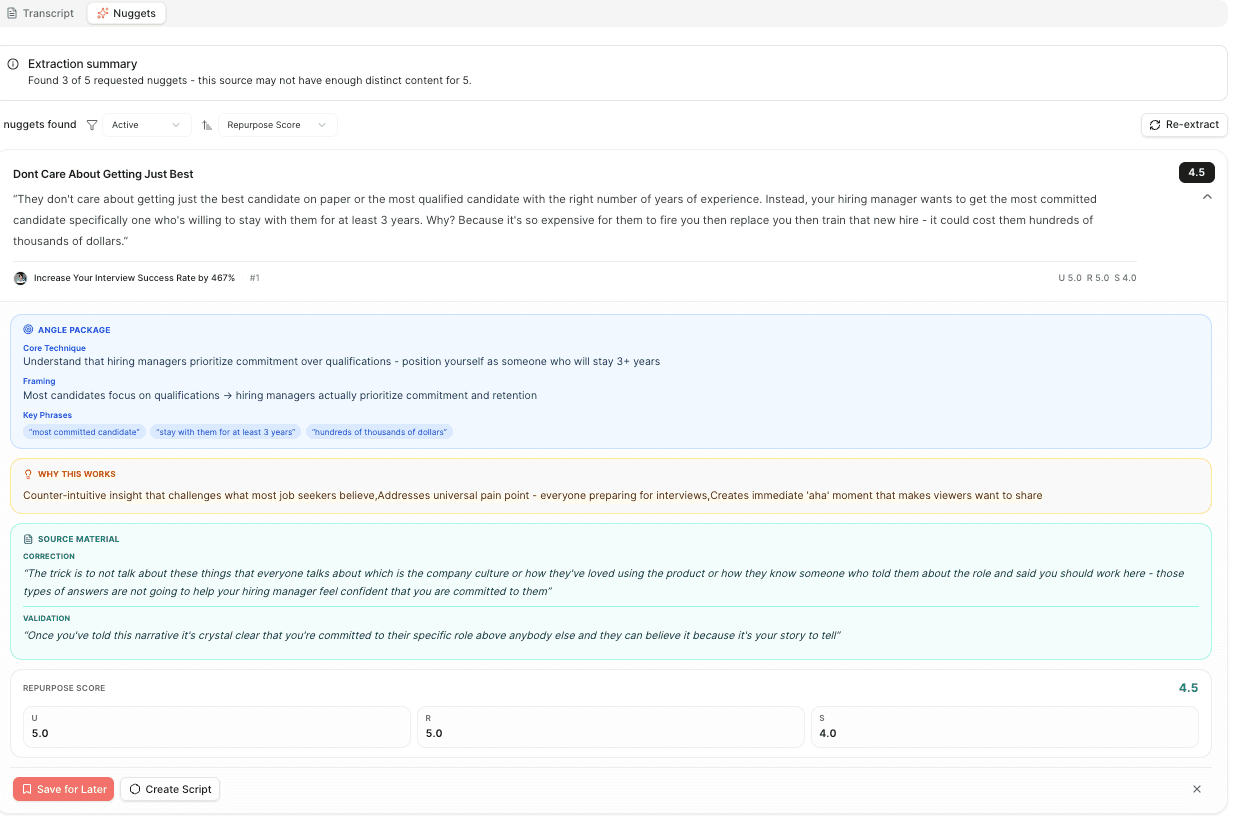Click the target icon beside ANGLE PACKAGE
Viewport: 1244px width, 817px height.
tap(29, 329)
